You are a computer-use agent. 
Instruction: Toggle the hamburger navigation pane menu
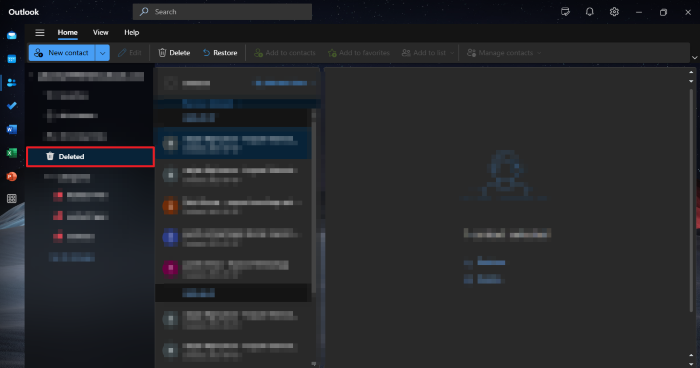coord(40,33)
